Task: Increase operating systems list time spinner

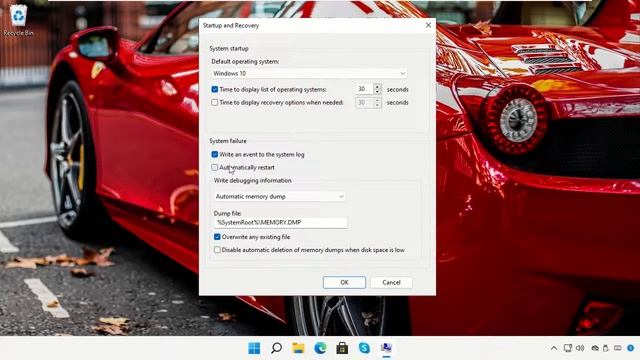Action: pos(378,87)
